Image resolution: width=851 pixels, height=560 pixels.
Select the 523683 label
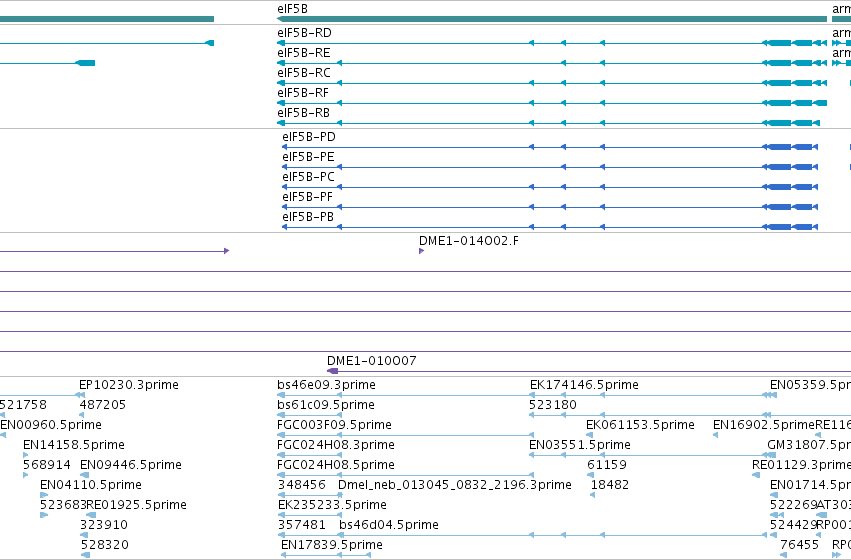point(63,505)
